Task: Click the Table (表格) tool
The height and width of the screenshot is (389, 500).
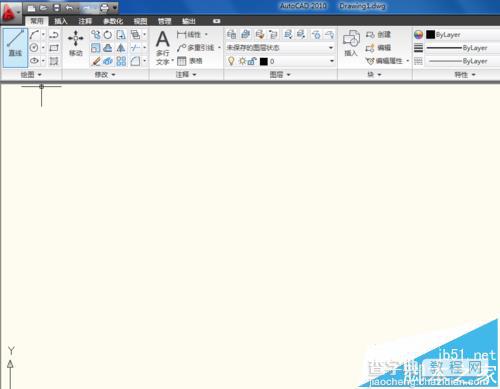Action: (x=190, y=61)
